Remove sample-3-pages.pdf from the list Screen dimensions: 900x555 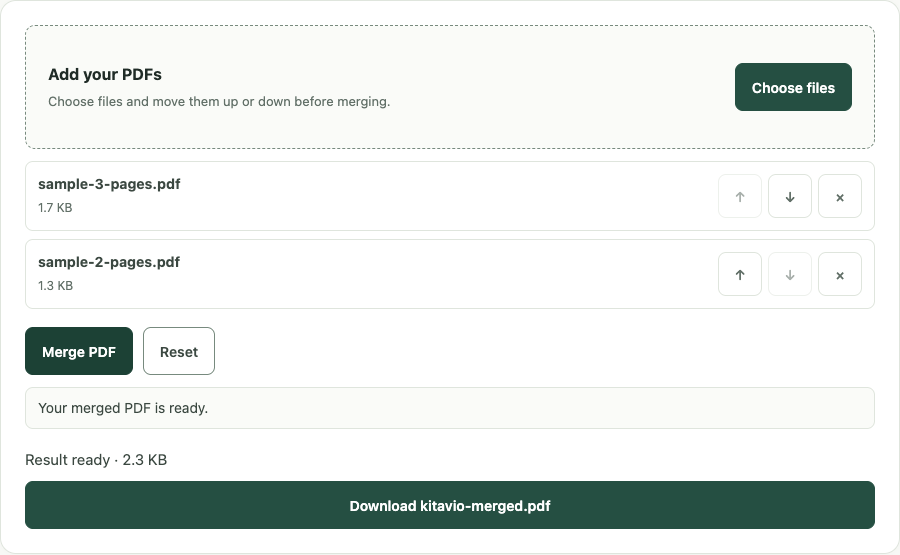coord(840,196)
